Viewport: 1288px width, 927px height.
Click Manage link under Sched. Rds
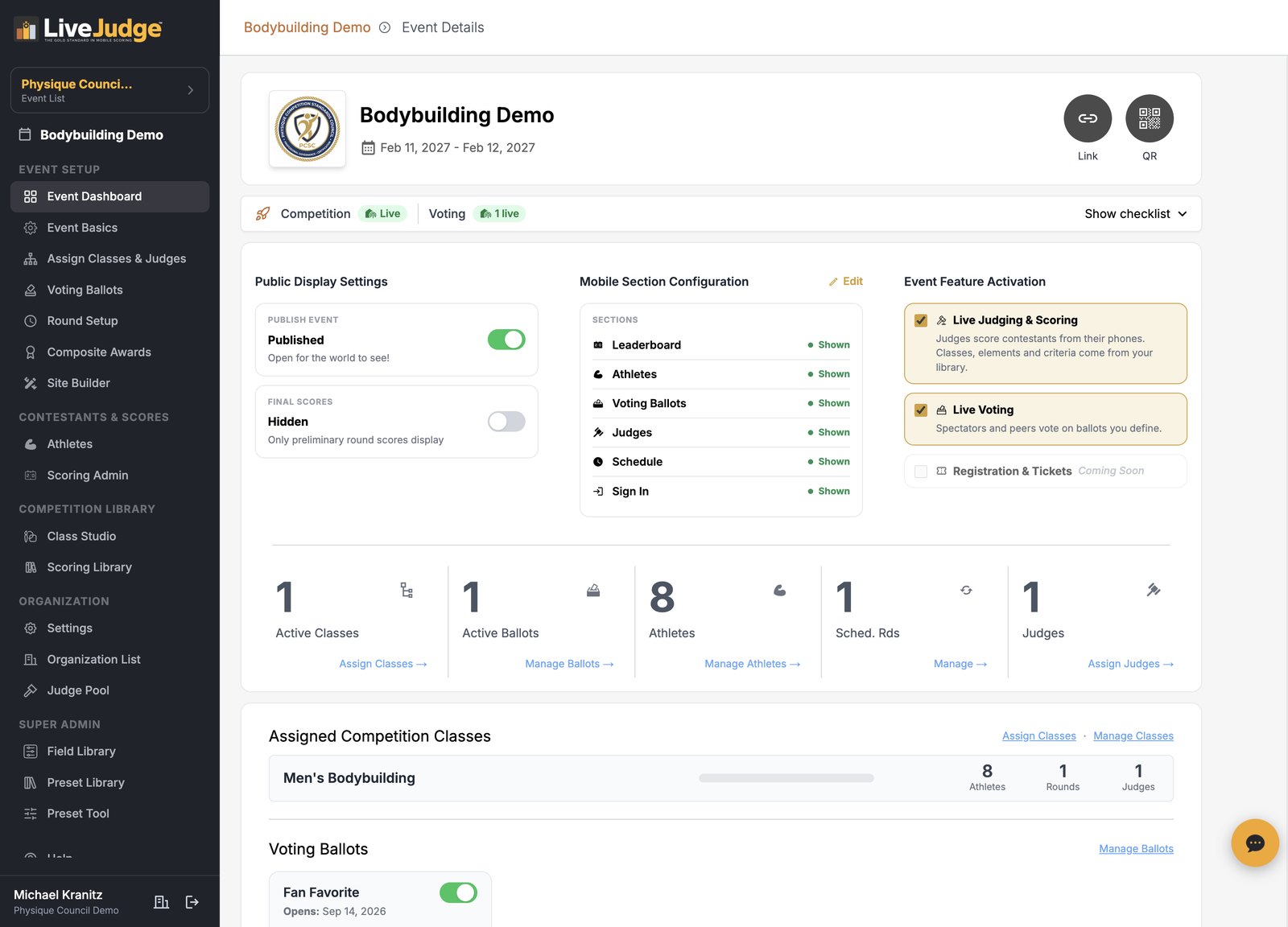[x=960, y=664]
